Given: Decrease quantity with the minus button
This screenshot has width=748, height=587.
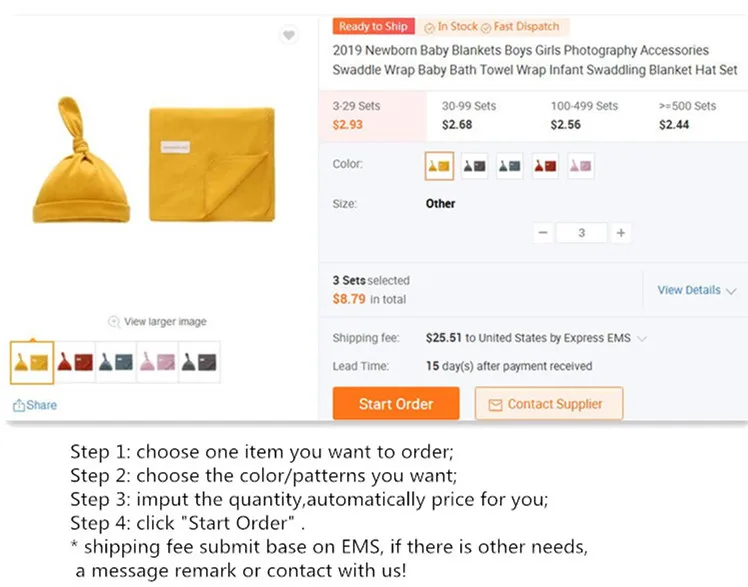Looking at the screenshot, I should 543,233.
